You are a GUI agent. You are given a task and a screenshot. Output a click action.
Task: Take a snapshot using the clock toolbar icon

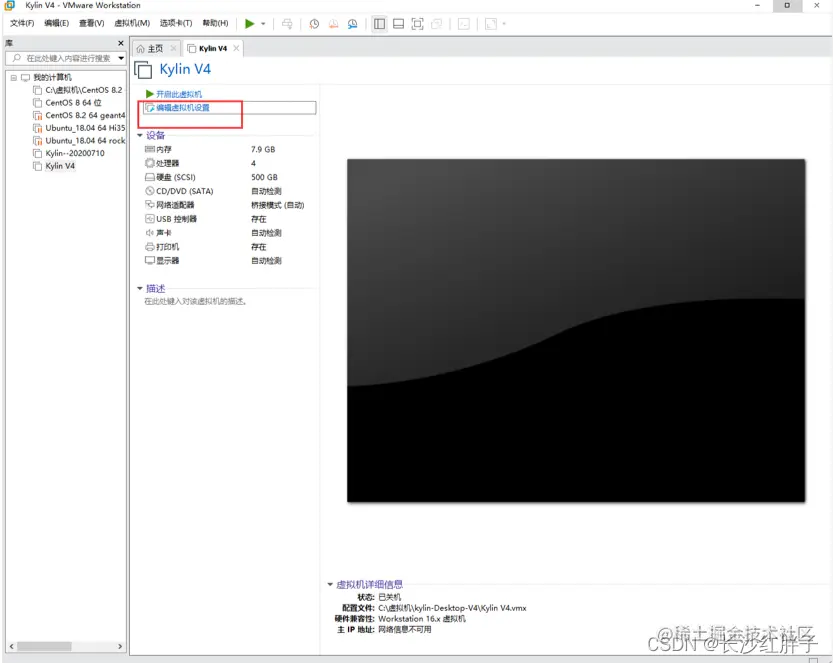pyautogui.click(x=314, y=24)
